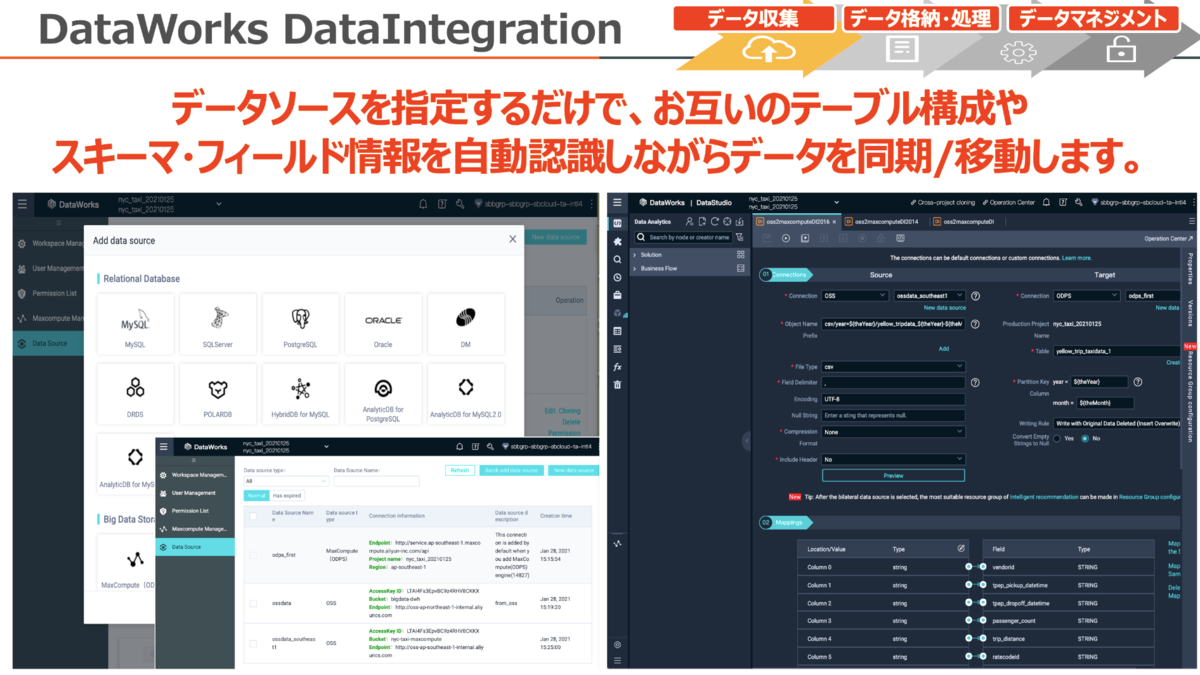Click the refresh icon in Data Analytics panel

[713, 221]
